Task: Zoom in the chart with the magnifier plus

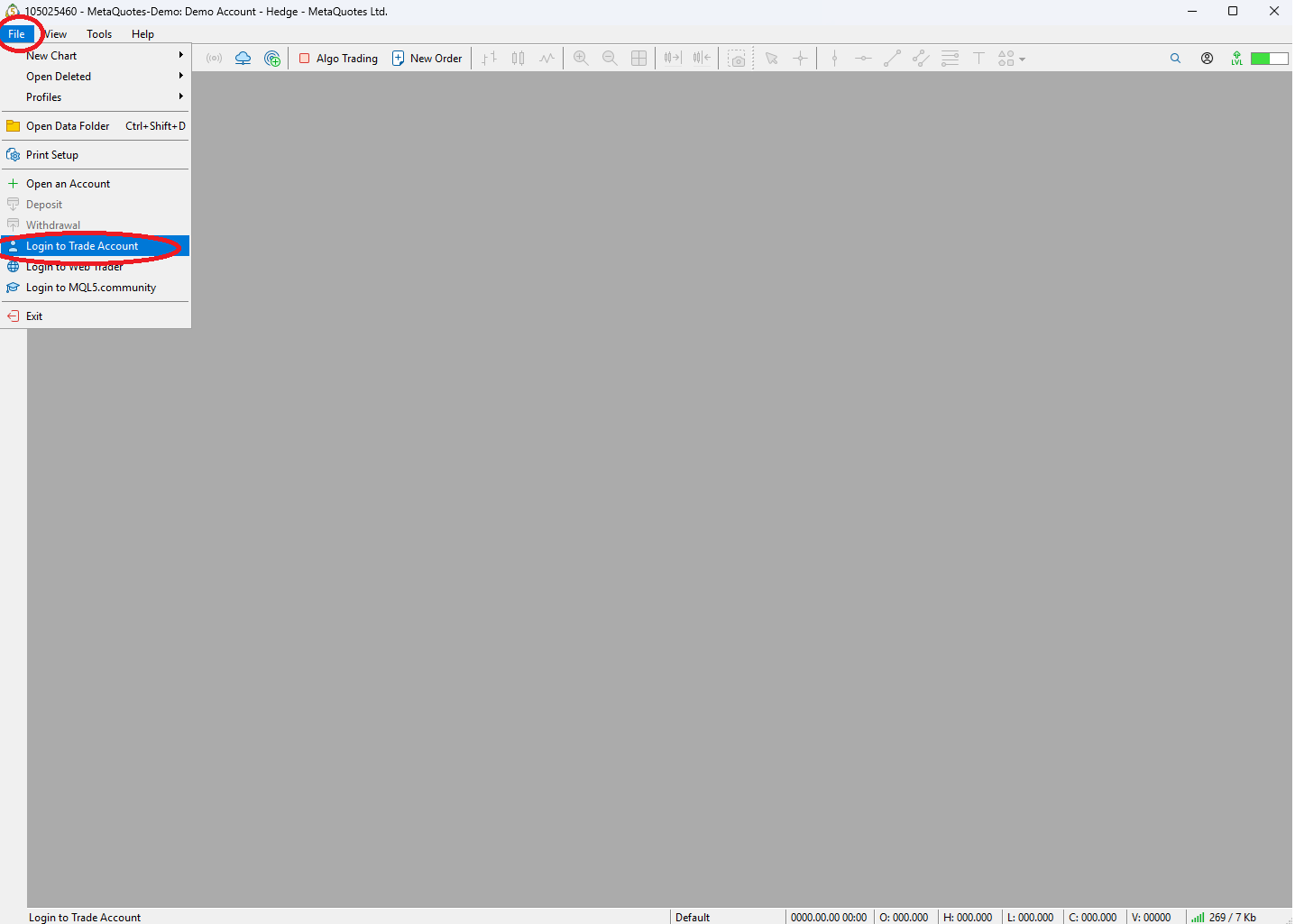Action: 581,59
